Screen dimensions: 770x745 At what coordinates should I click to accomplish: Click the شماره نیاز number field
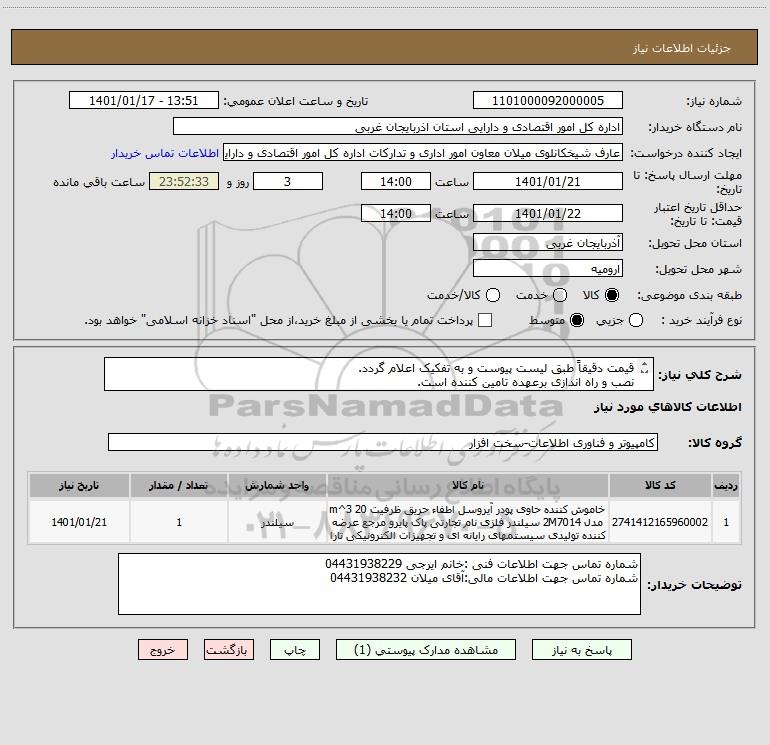(x=548, y=100)
